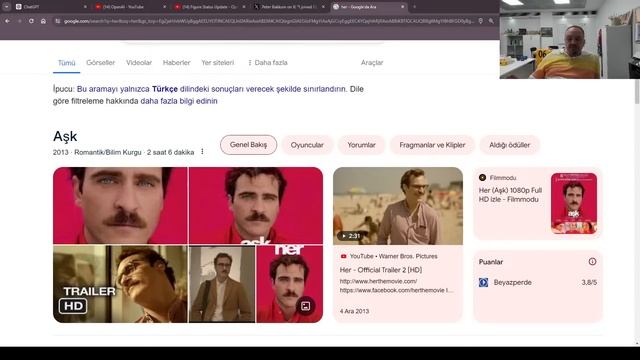Reload the current page
Image resolution: width=640 pixels, height=360 pixels.
(31, 21)
